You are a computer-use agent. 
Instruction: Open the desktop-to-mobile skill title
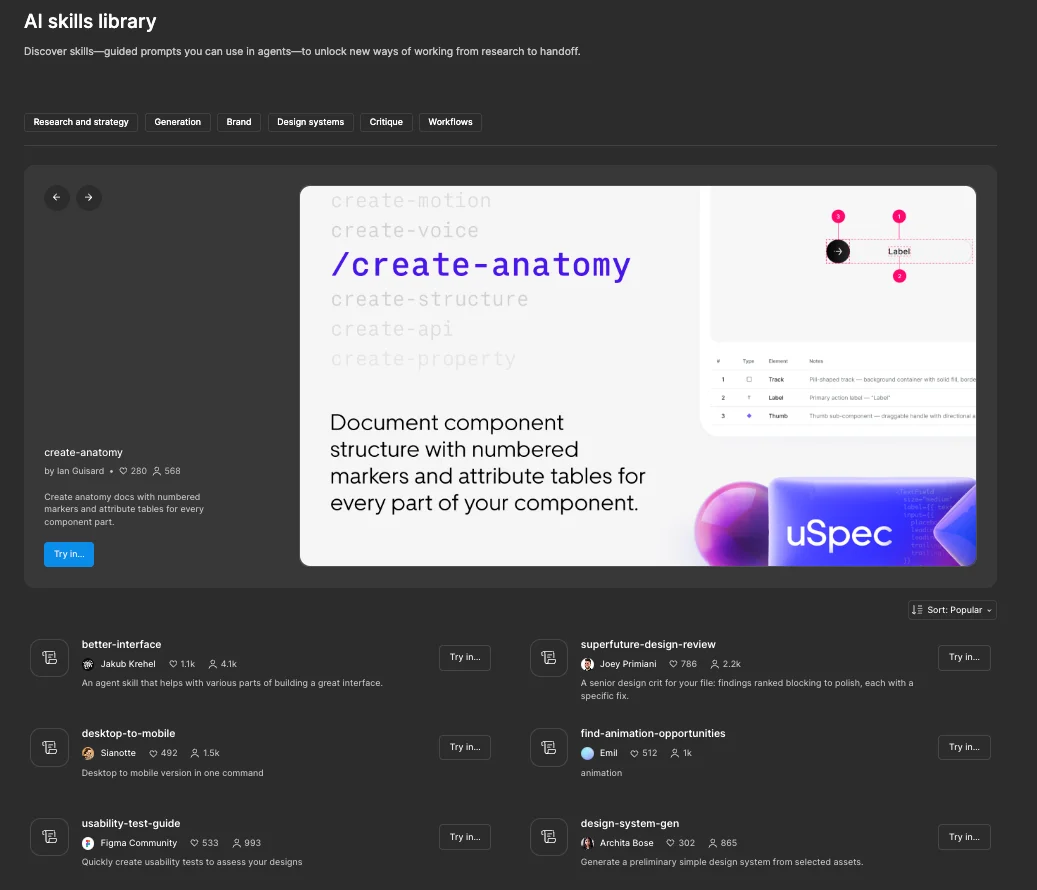tap(128, 733)
